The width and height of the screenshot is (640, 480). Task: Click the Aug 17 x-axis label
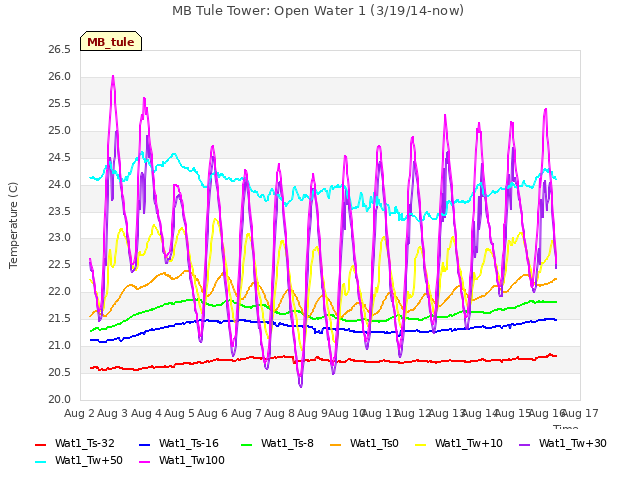pyautogui.click(x=580, y=414)
